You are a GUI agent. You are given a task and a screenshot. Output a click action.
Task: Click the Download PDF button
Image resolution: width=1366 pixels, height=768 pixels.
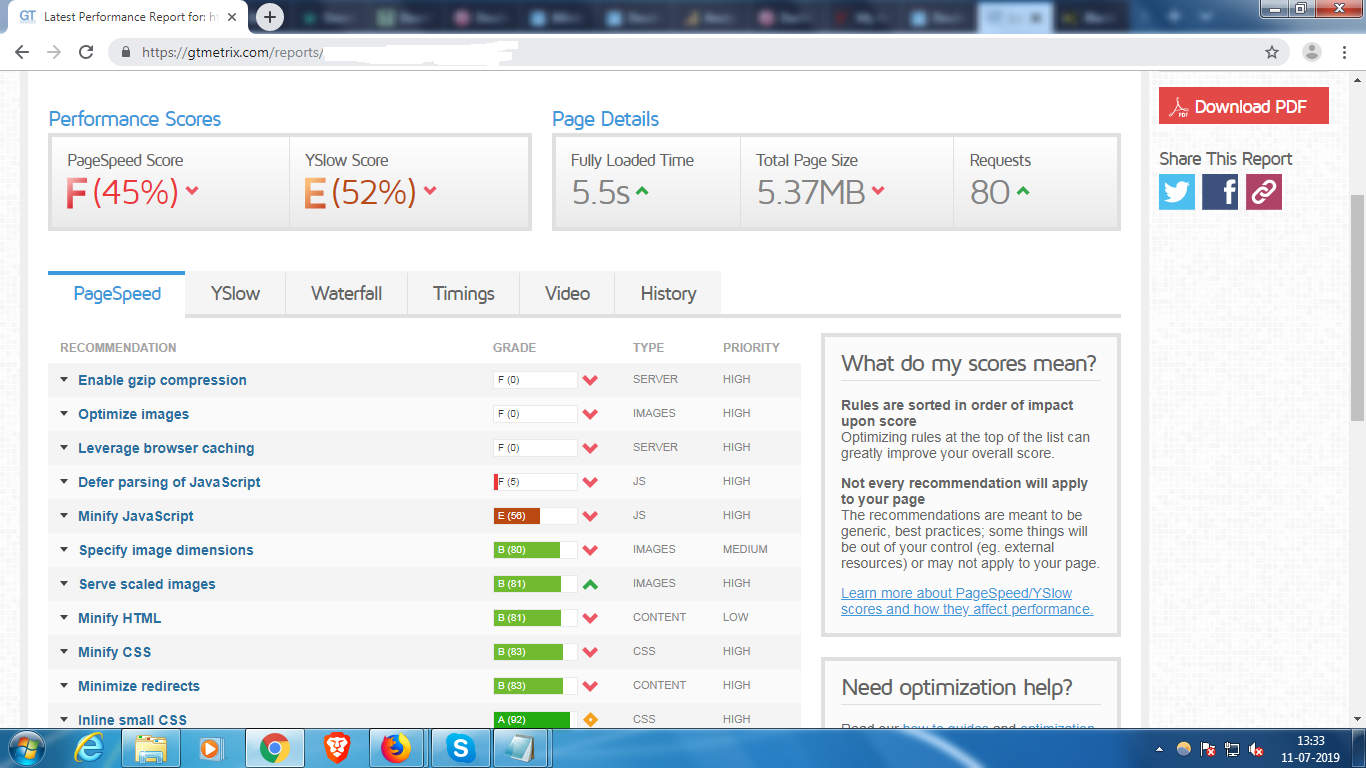click(1244, 107)
